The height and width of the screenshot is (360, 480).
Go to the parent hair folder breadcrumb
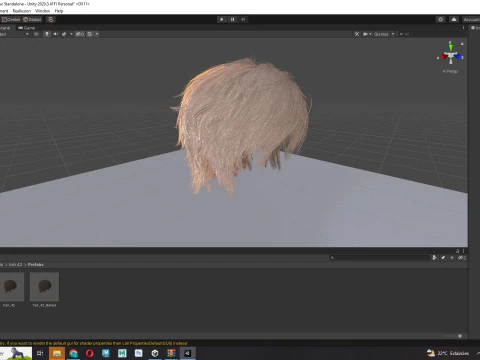(15, 265)
